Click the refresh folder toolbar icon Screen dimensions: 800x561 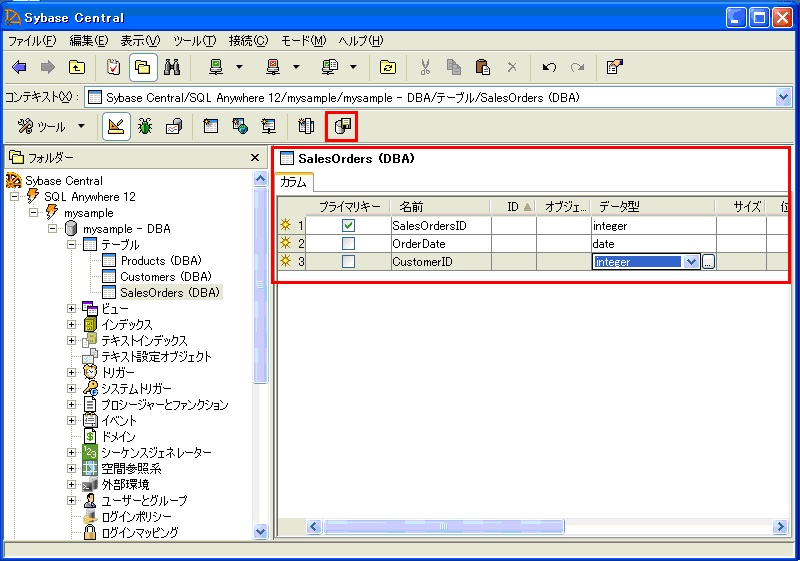coord(388,67)
